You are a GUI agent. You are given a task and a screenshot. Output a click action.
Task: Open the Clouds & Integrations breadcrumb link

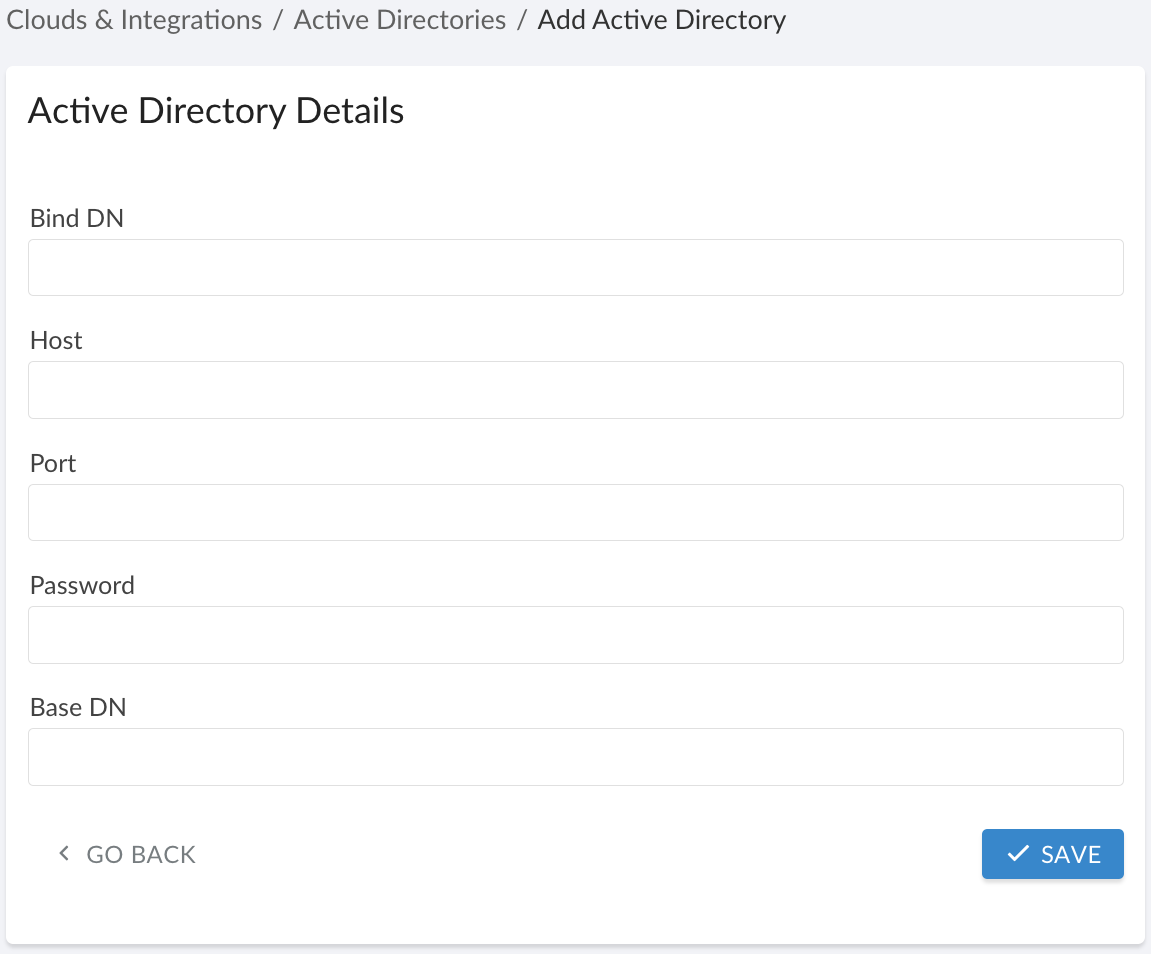[x=133, y=20]
